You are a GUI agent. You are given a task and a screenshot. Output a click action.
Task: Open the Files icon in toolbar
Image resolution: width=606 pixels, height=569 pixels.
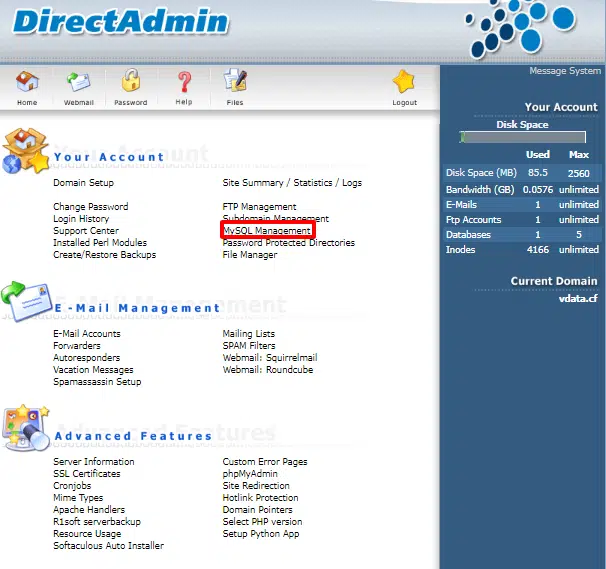tap(235, 80)
